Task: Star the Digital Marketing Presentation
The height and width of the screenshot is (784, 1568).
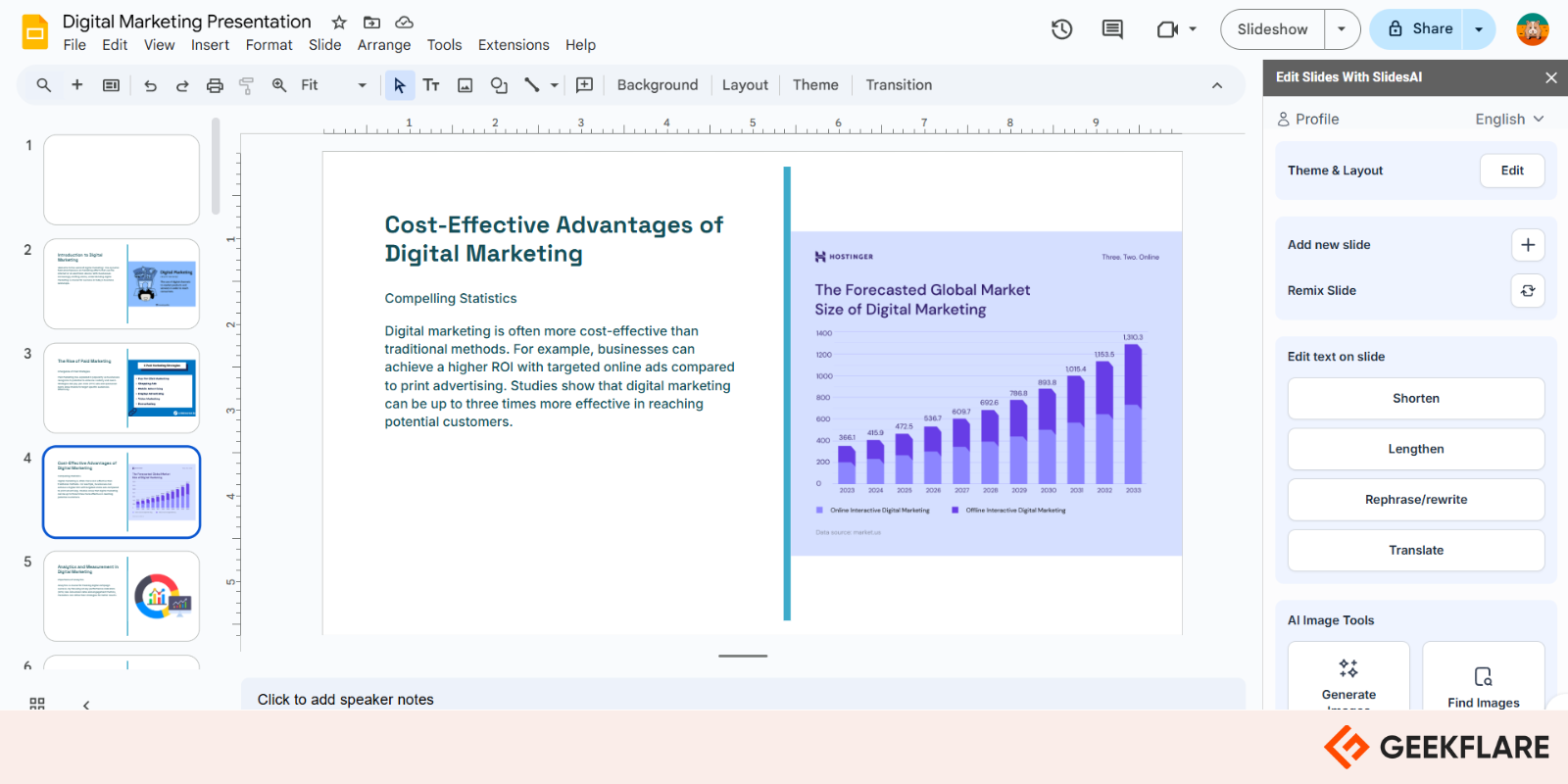Action: pyautogui.click(x=339, y=22)
